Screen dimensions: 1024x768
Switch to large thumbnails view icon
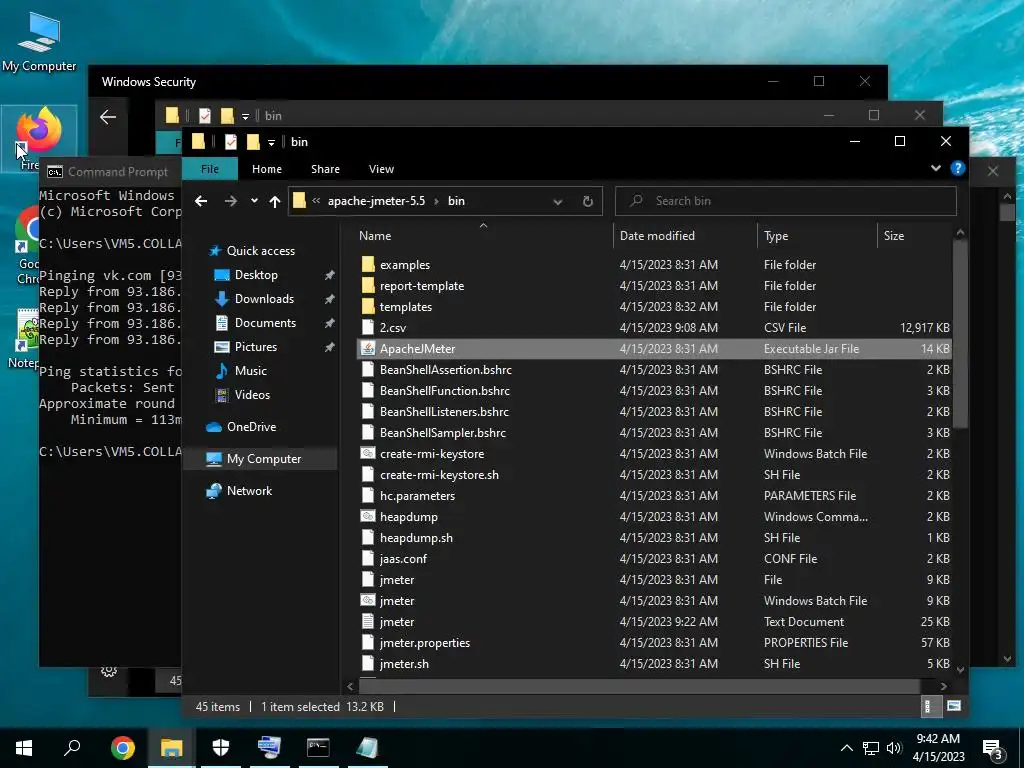click(x=953, y=706)
